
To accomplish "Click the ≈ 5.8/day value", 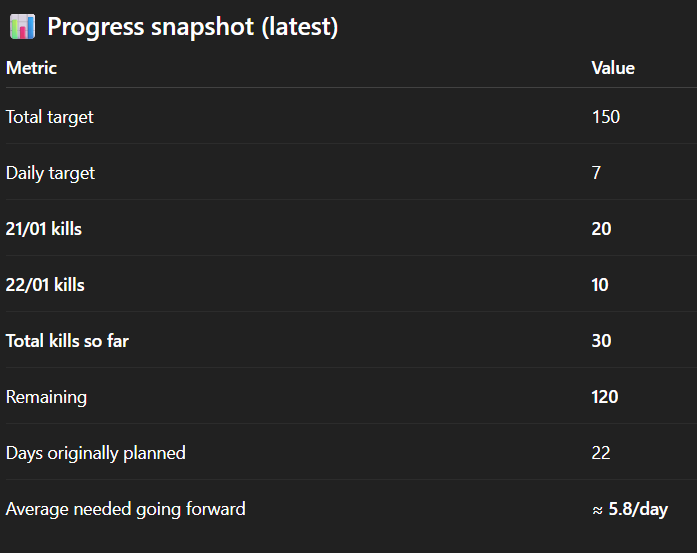I will (x=630, y=509).
